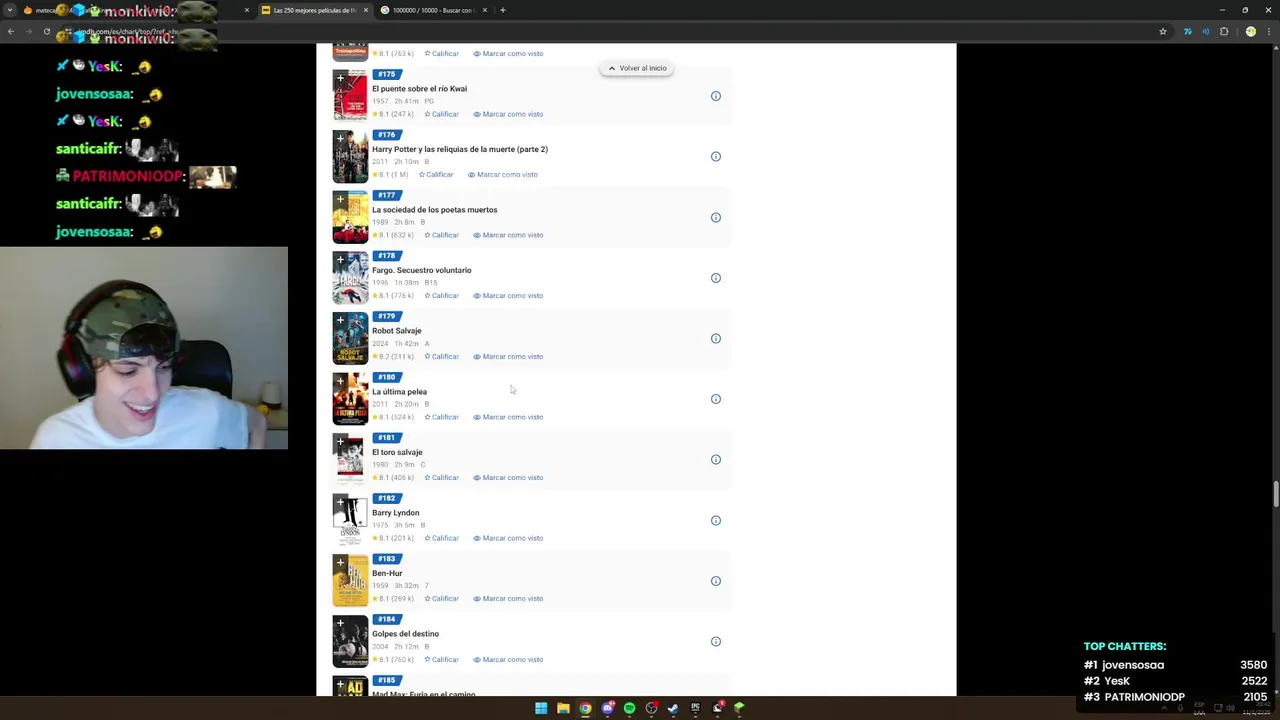Close the 1000000 / 10000 search tab
The height and width of the screenshot is (720, 1280).
[x=485, y=10]
